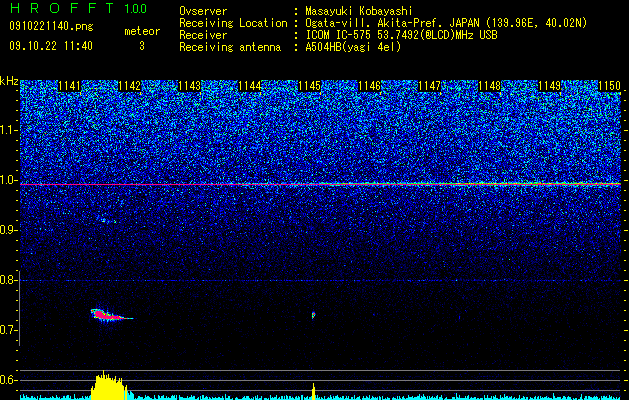Click the 1141 time marker label
Screen dimensions: 629x400
click(69, 86)
